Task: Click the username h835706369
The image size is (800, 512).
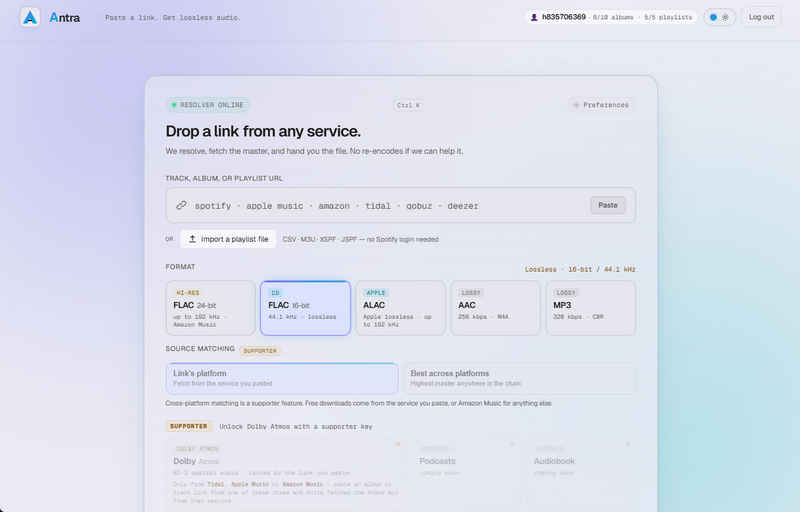Action: pyautogui.click(x=563, y=17)
